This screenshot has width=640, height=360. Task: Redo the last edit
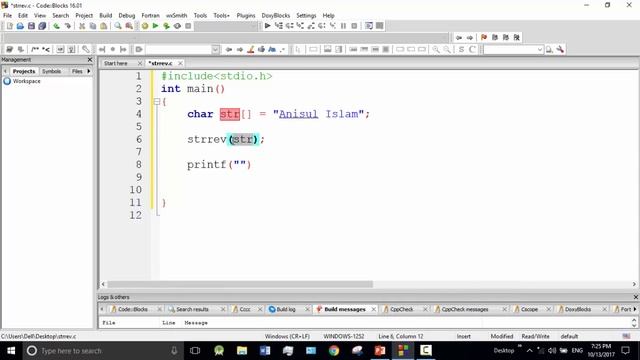click(x=67, y=26)
